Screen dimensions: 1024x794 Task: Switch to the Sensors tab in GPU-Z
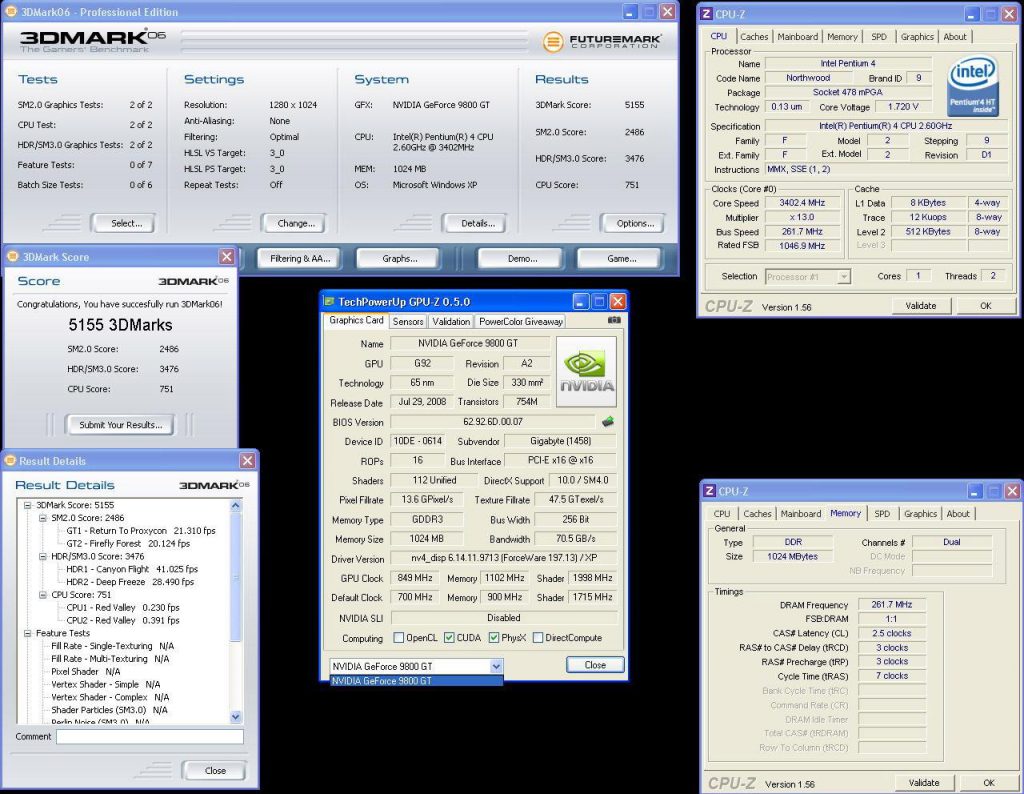tap(408, 321)
